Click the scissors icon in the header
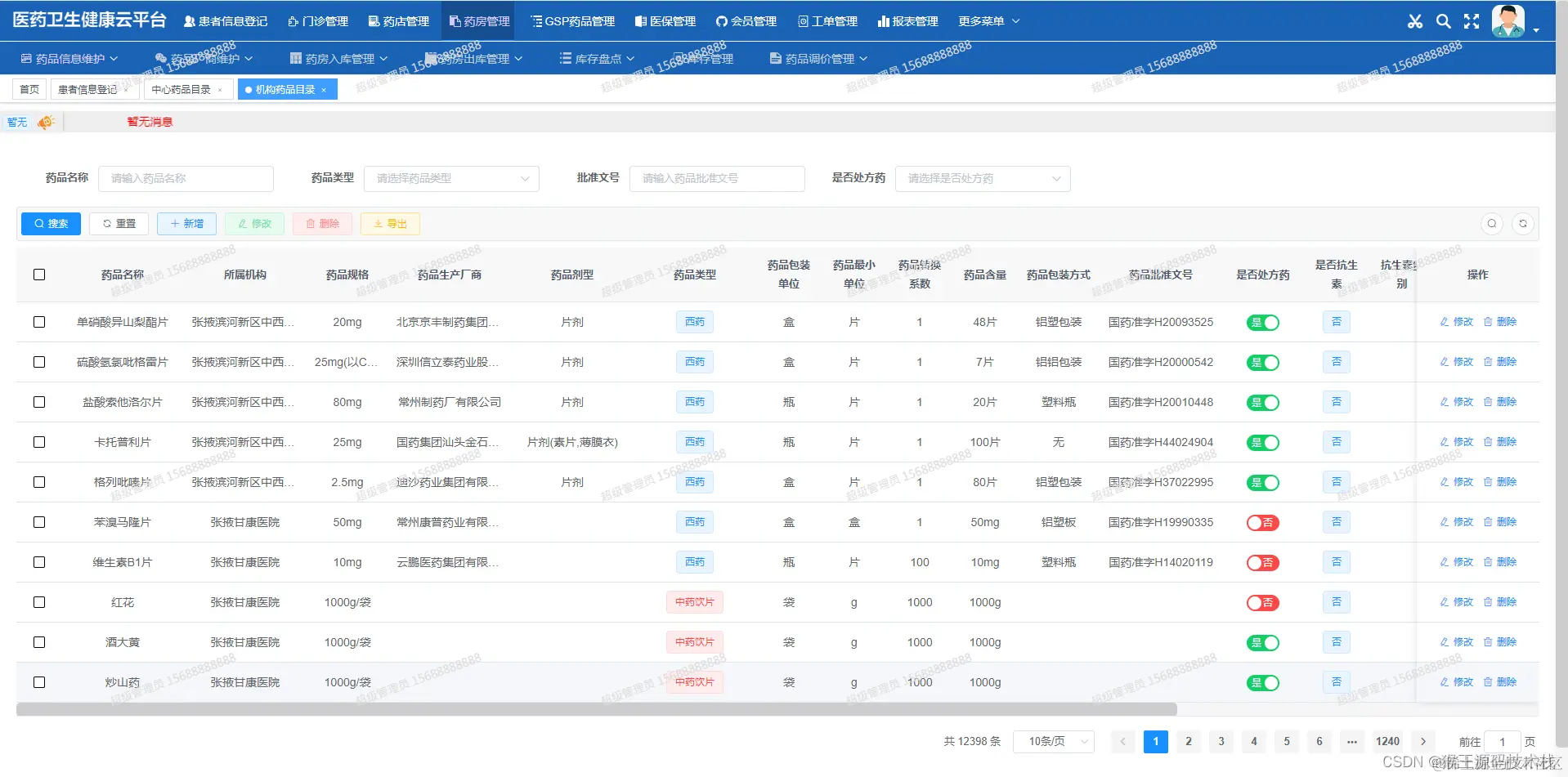The image size is (1568, 777). [1415, 21]
